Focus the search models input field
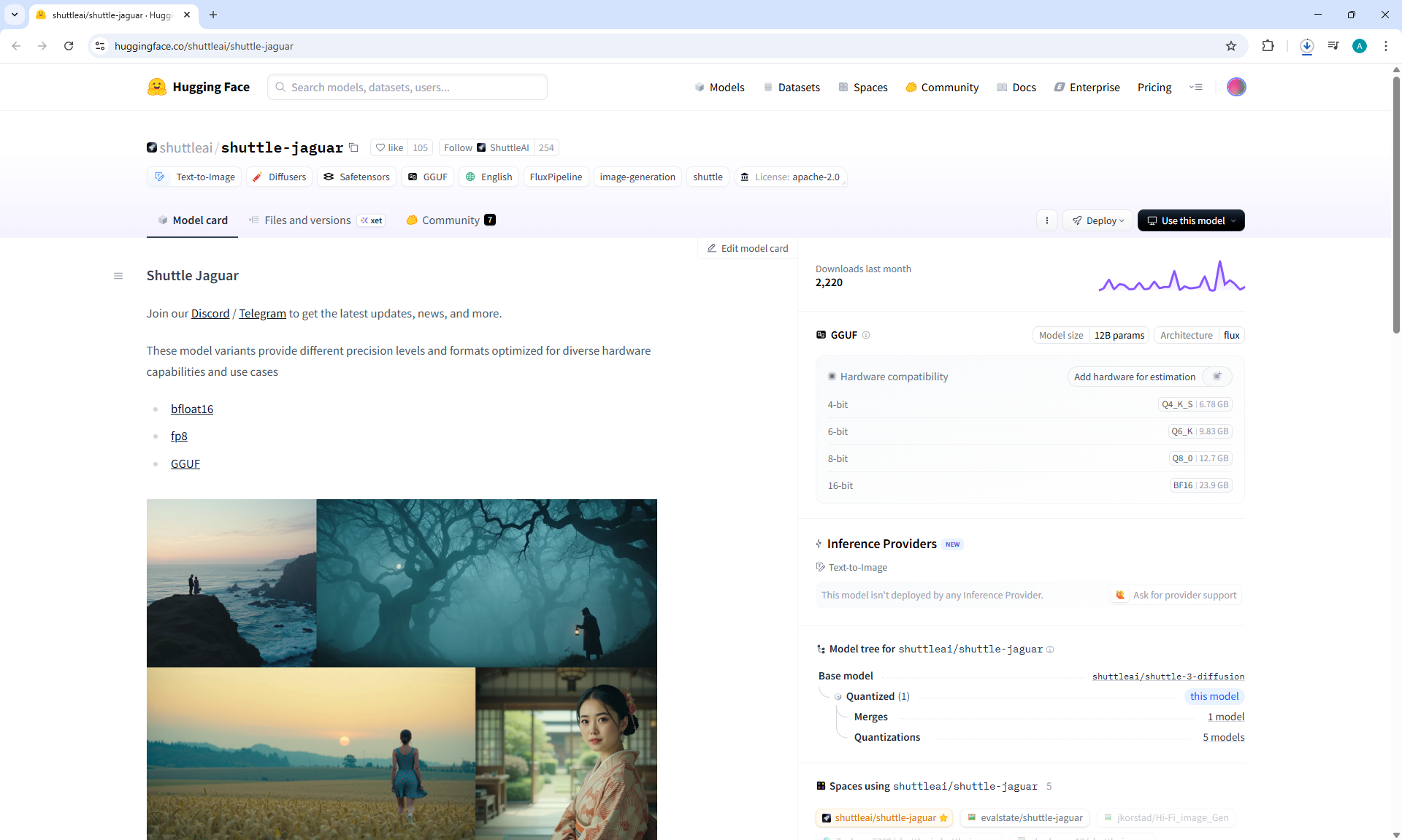The height and width of the screenshot is (840, 1402). [x=413, y=87]
